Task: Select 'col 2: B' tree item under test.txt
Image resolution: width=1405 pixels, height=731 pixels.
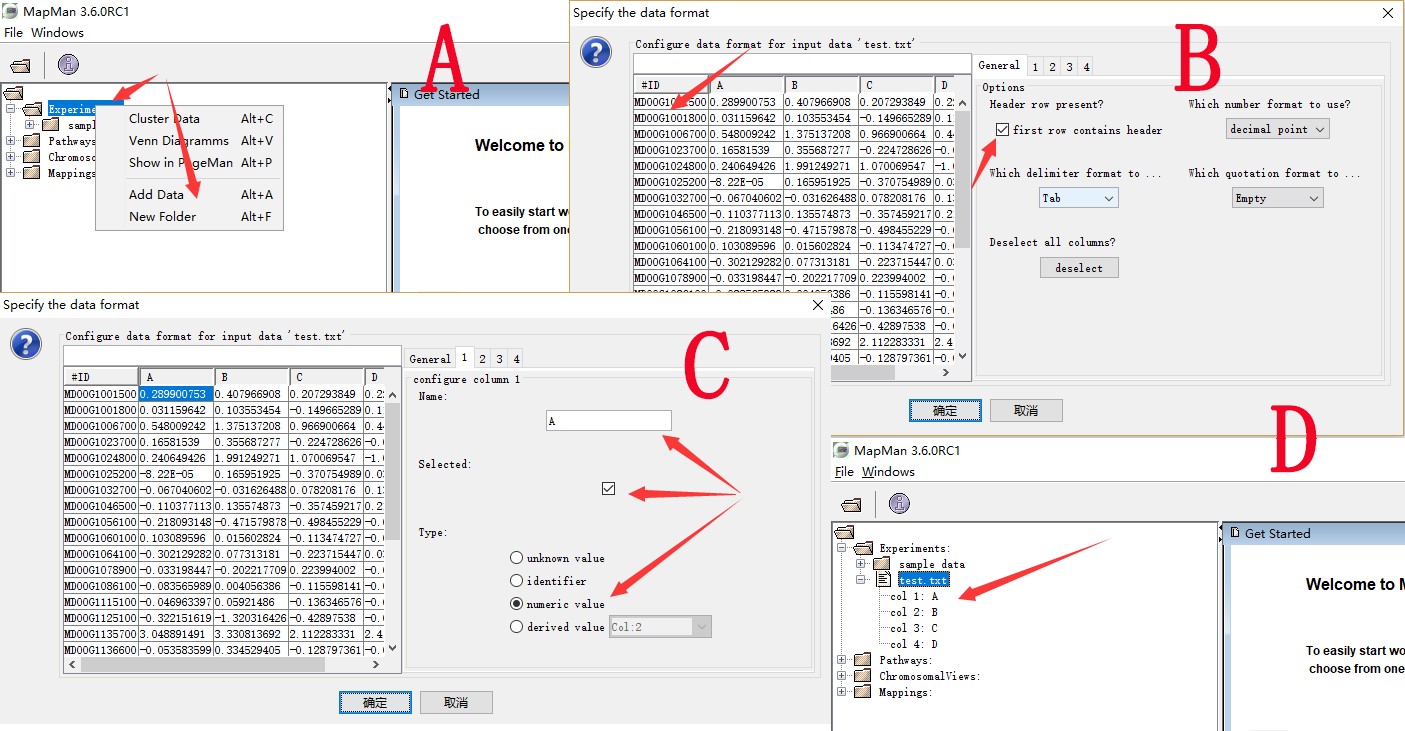Action: (914, 612)
